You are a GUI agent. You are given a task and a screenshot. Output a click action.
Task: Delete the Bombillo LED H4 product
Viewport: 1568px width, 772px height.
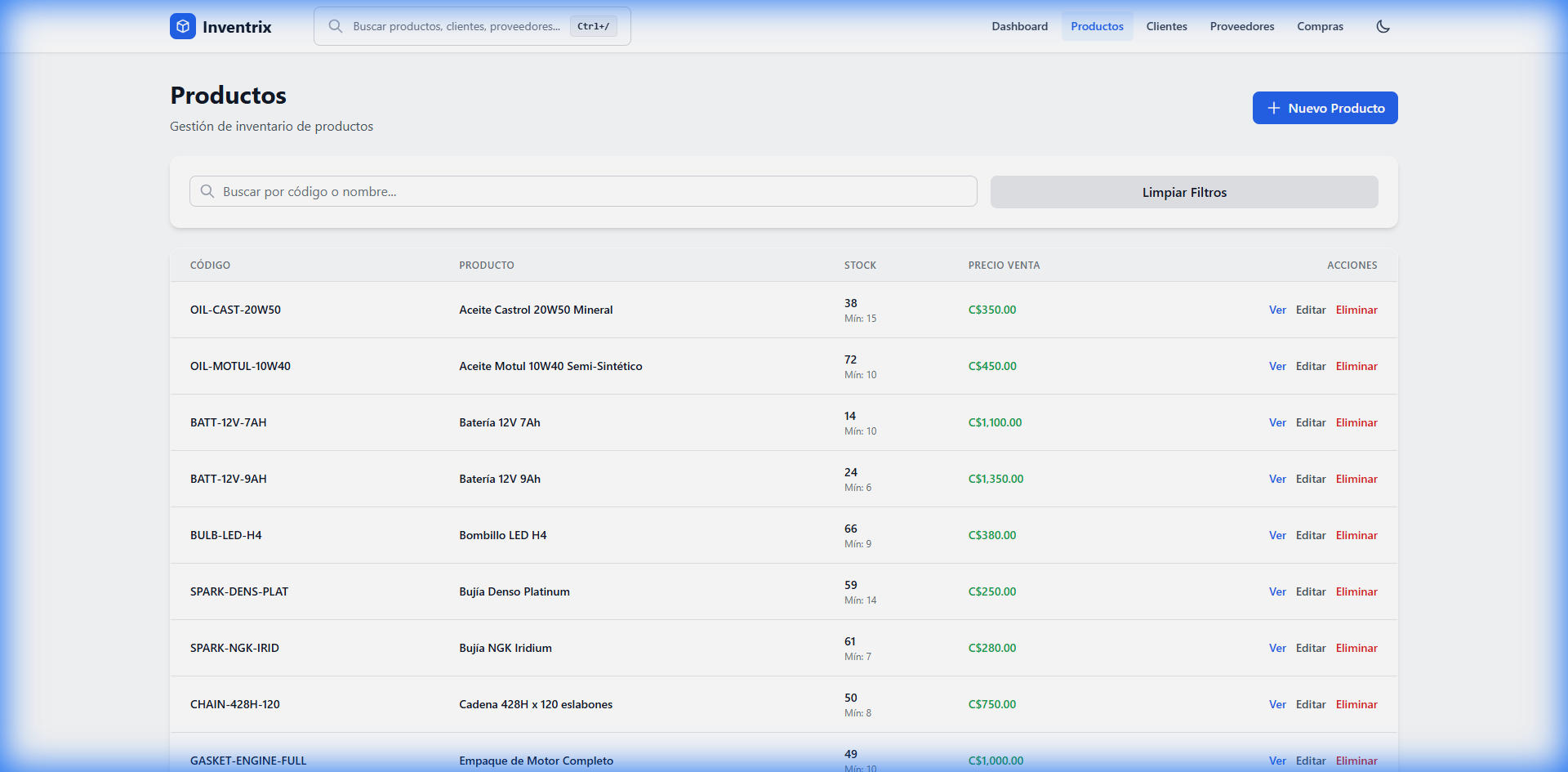[x=1356, y=535]
